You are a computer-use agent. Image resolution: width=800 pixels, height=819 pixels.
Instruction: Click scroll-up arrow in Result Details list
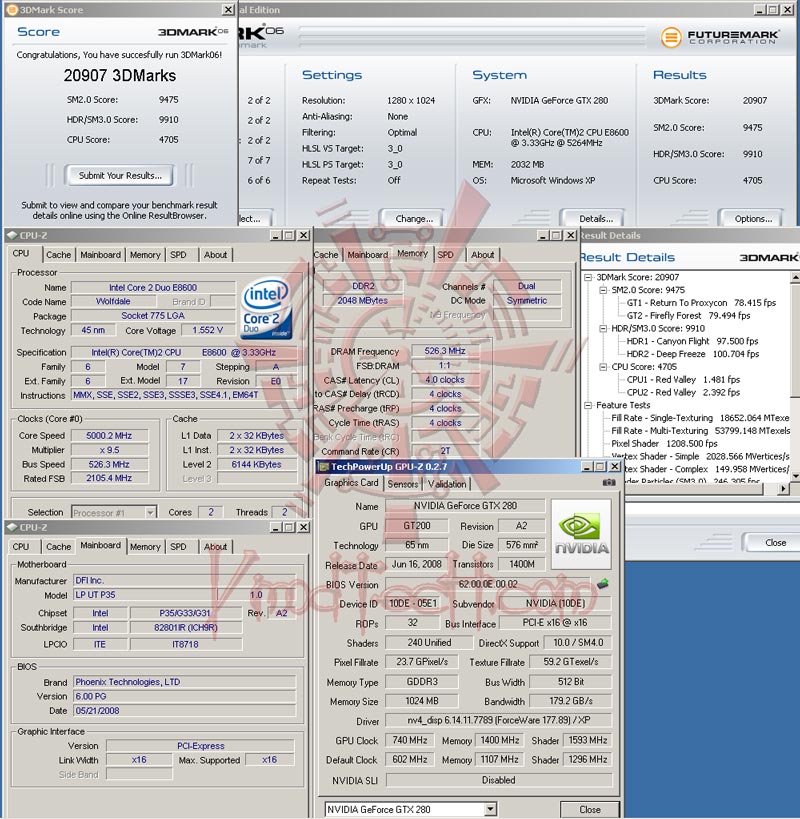pos(795,277)
